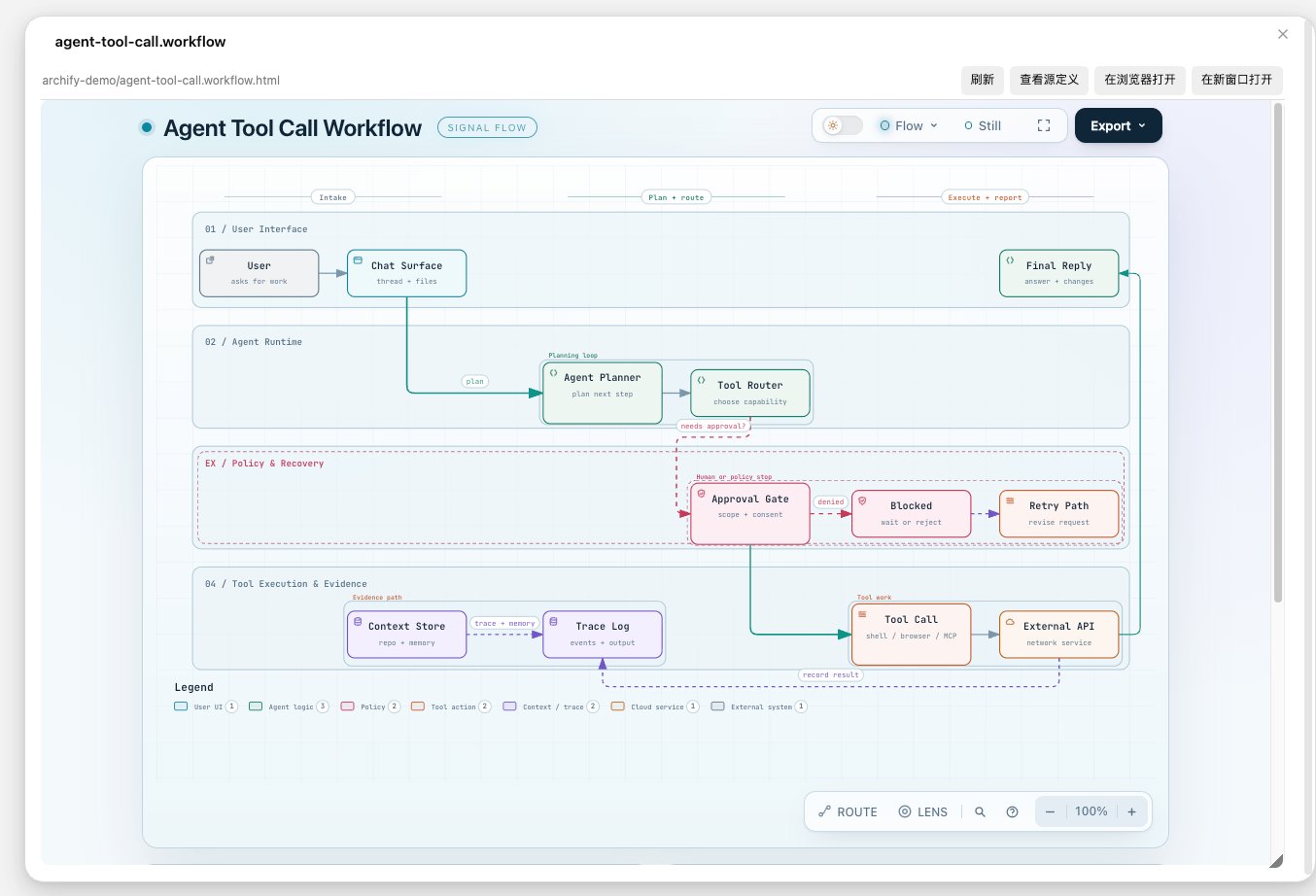Open the Flow dropdown chevron
This screenshot has width=1316, height=896.
pos(934,125)
